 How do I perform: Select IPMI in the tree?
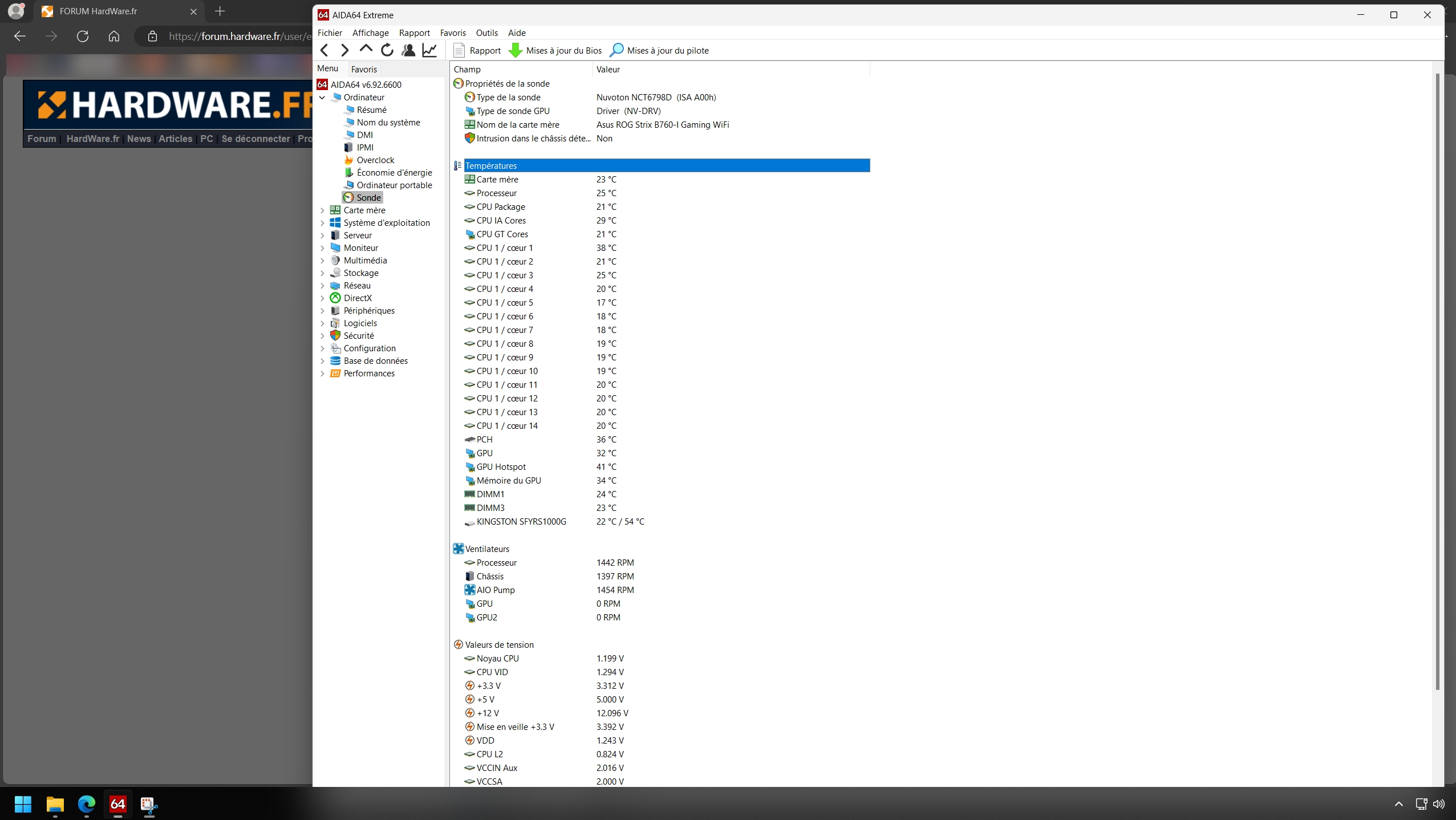(365, 147)
